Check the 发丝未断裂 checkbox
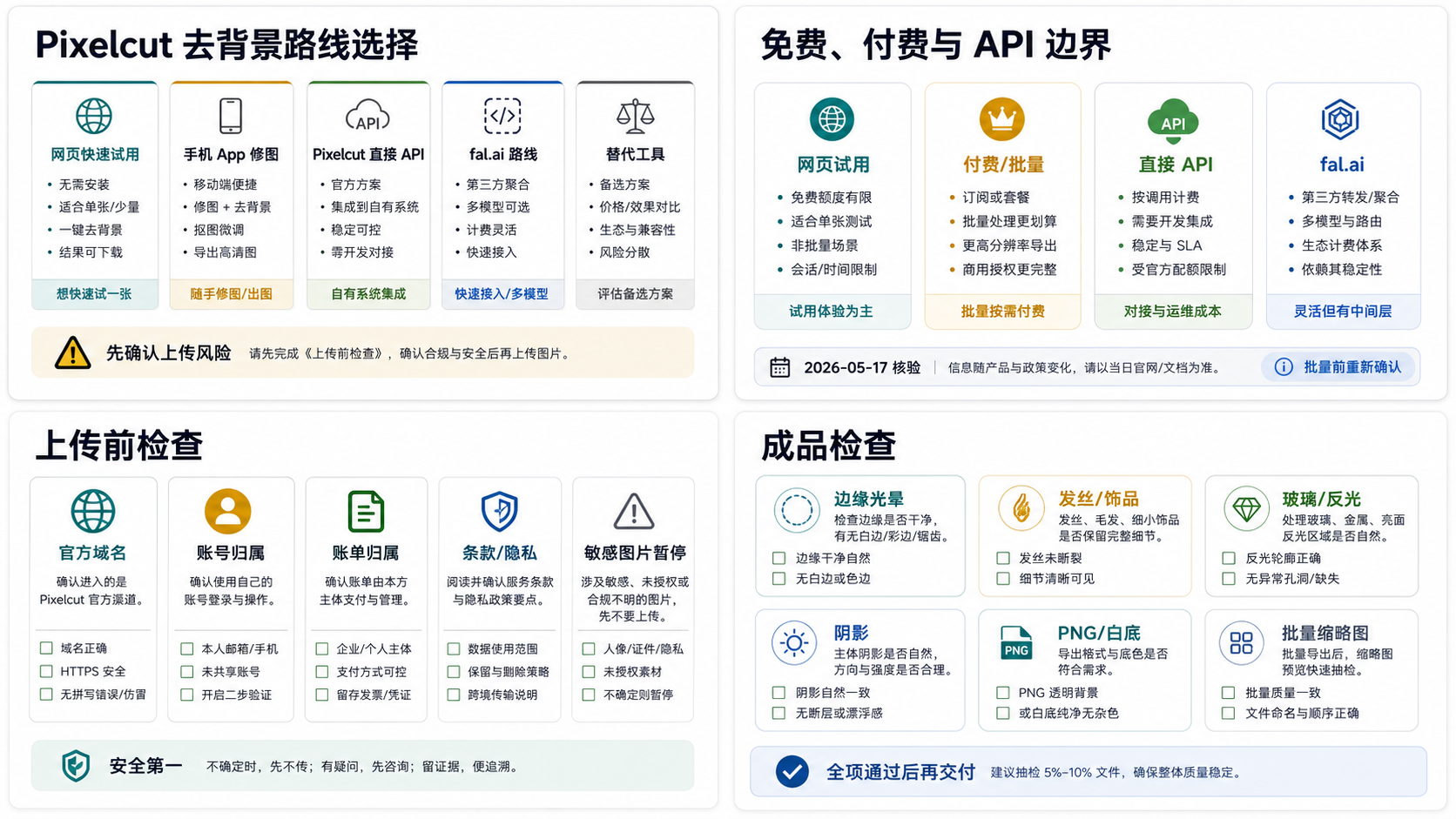The height and width of the screenshot is (819, 1456). pos(1003,558)
